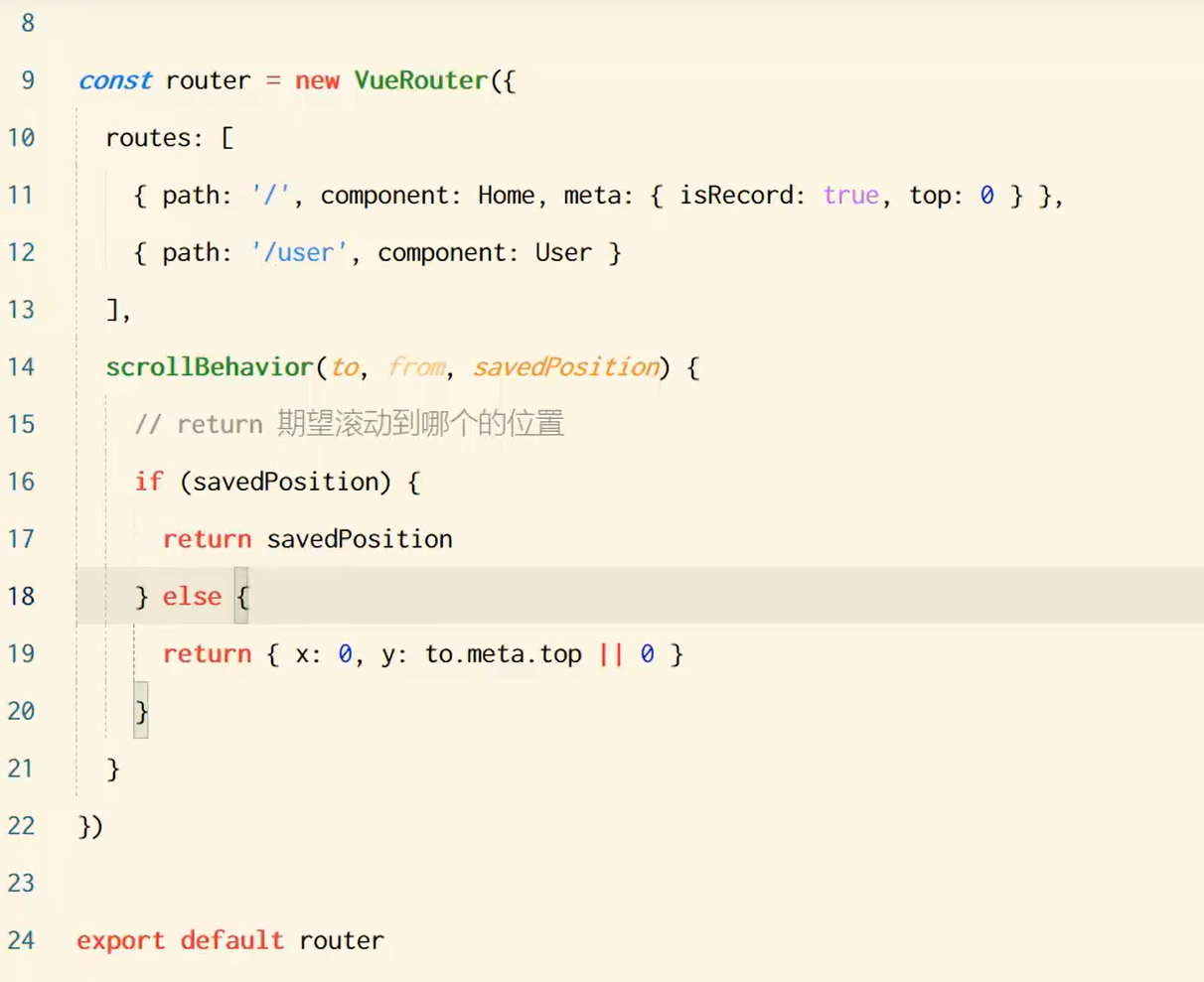Click the '/user' path string on line 12
Image resolution: width=1204 pixels, height=982 pixels.
[299, 253]
